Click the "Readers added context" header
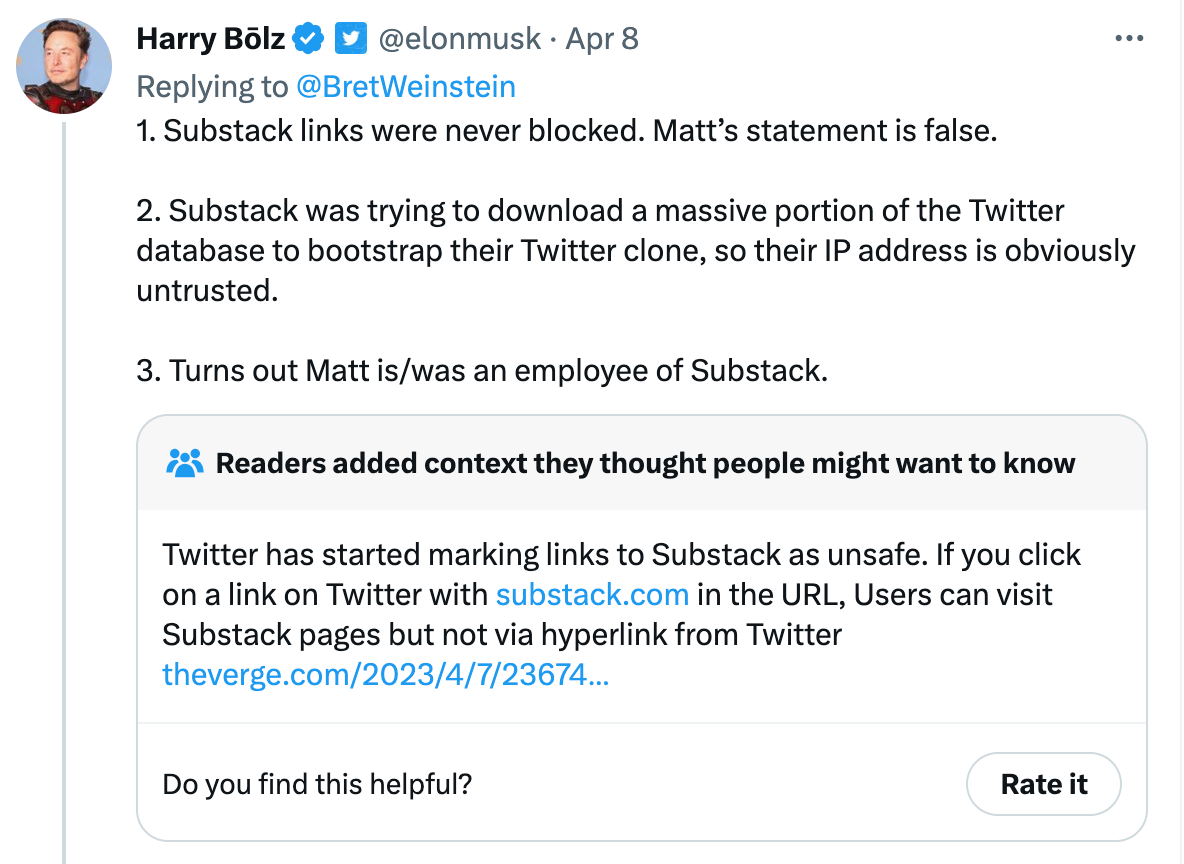 click(x=645, y=463)
